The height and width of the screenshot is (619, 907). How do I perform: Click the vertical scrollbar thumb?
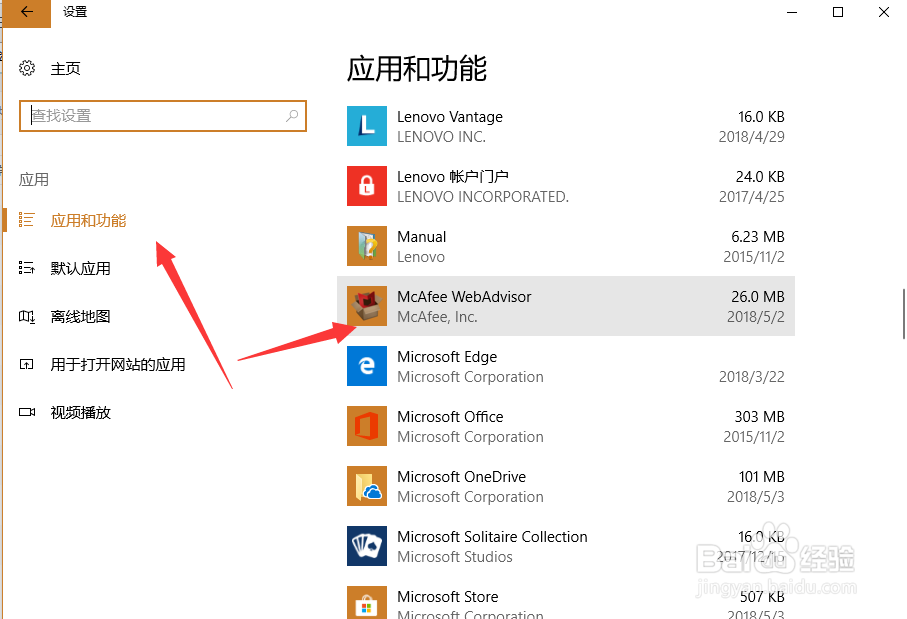tap(904, 314)
